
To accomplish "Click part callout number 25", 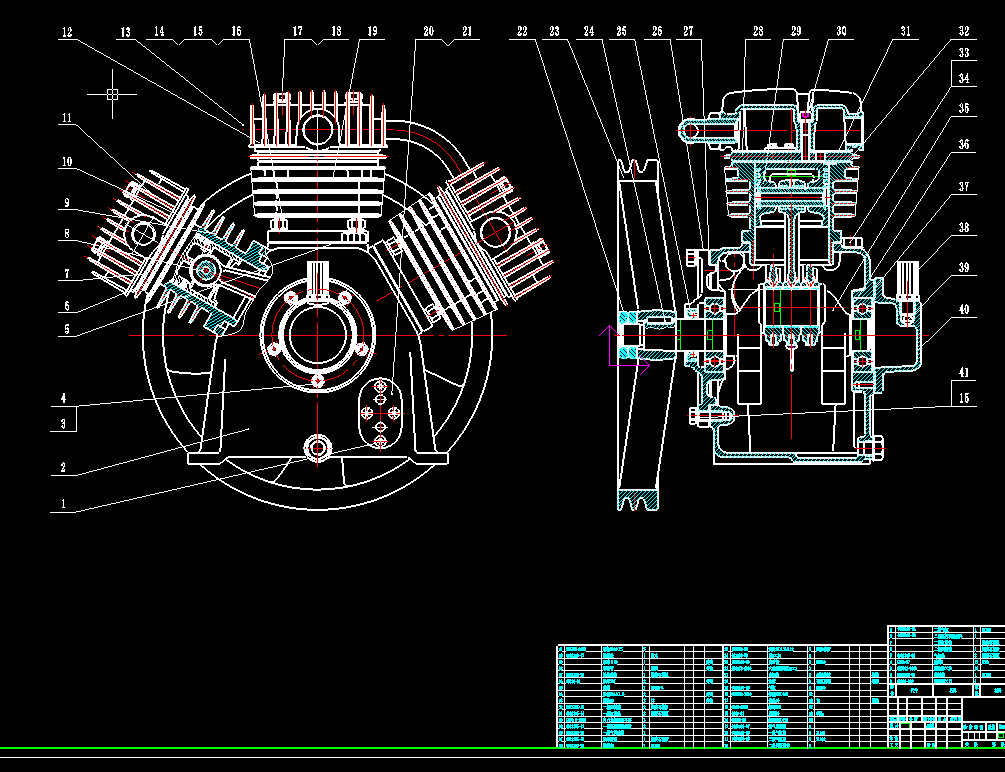I will pyautogui.click(x=621, y=31).
